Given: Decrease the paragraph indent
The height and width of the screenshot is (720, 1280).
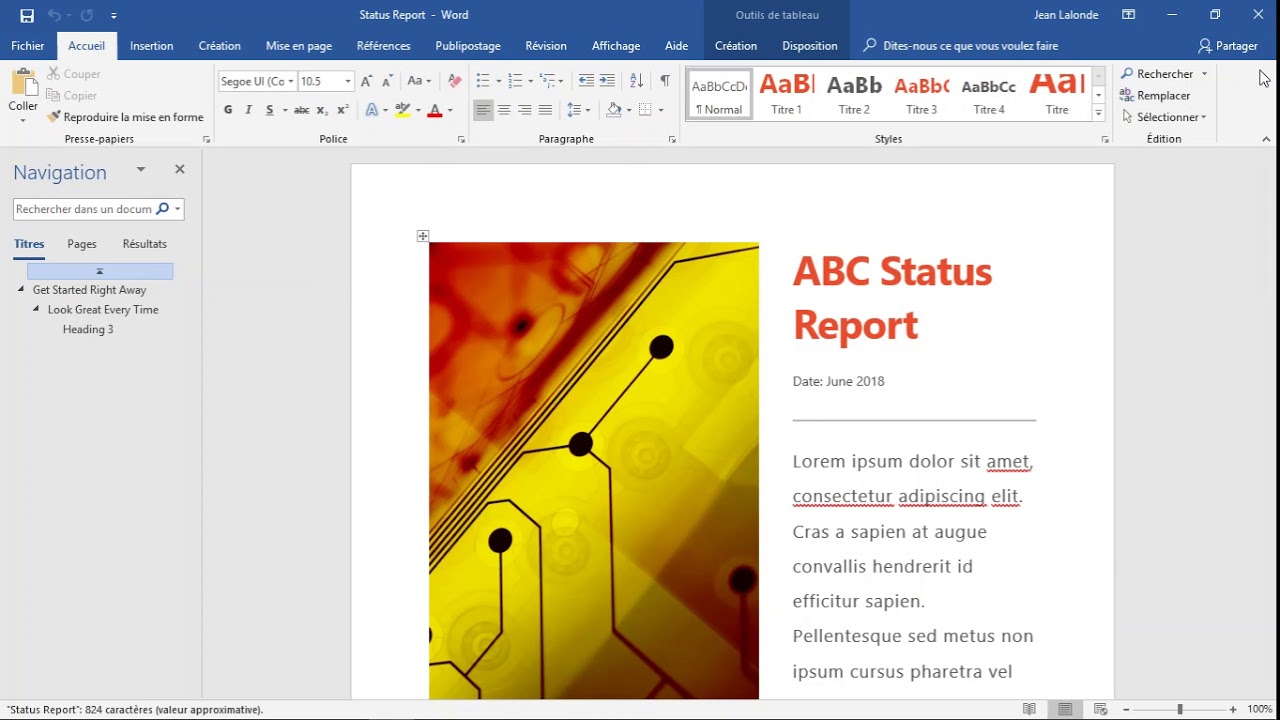Looking at the screenshot, I should click(x=586, y=81).
